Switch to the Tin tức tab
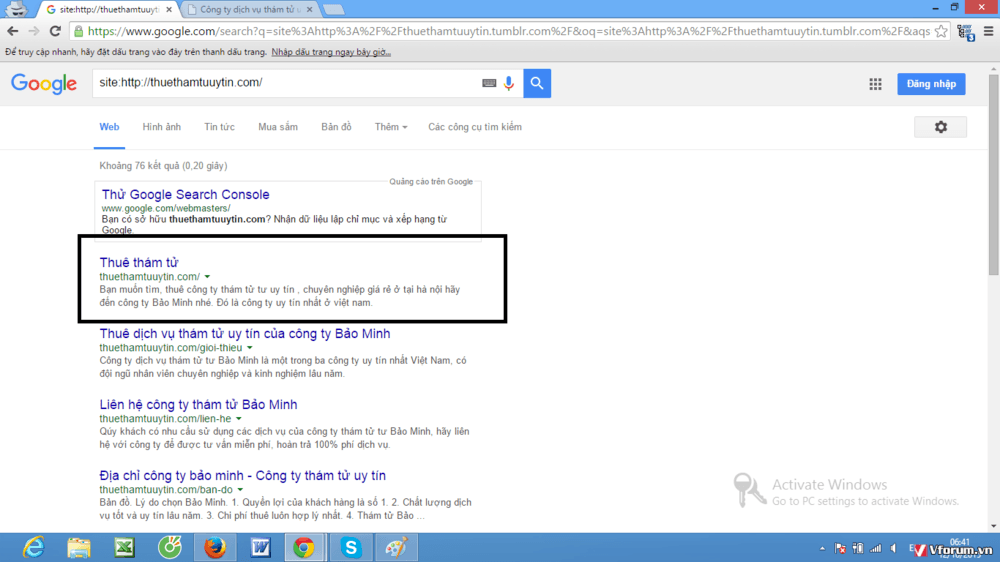This screenshot has height=562, width=1000. [219, 127]
